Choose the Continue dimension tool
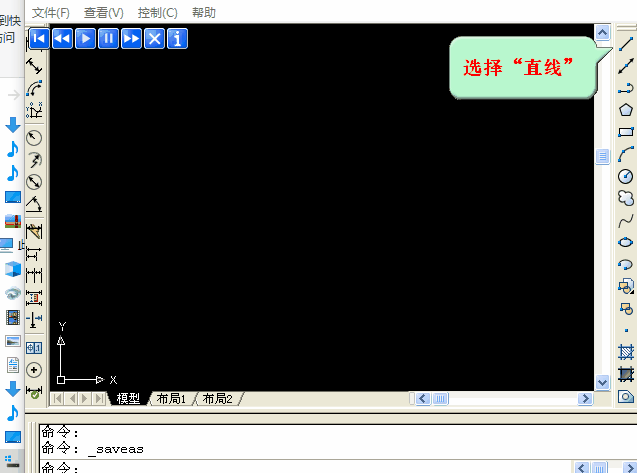 point(34,276)
